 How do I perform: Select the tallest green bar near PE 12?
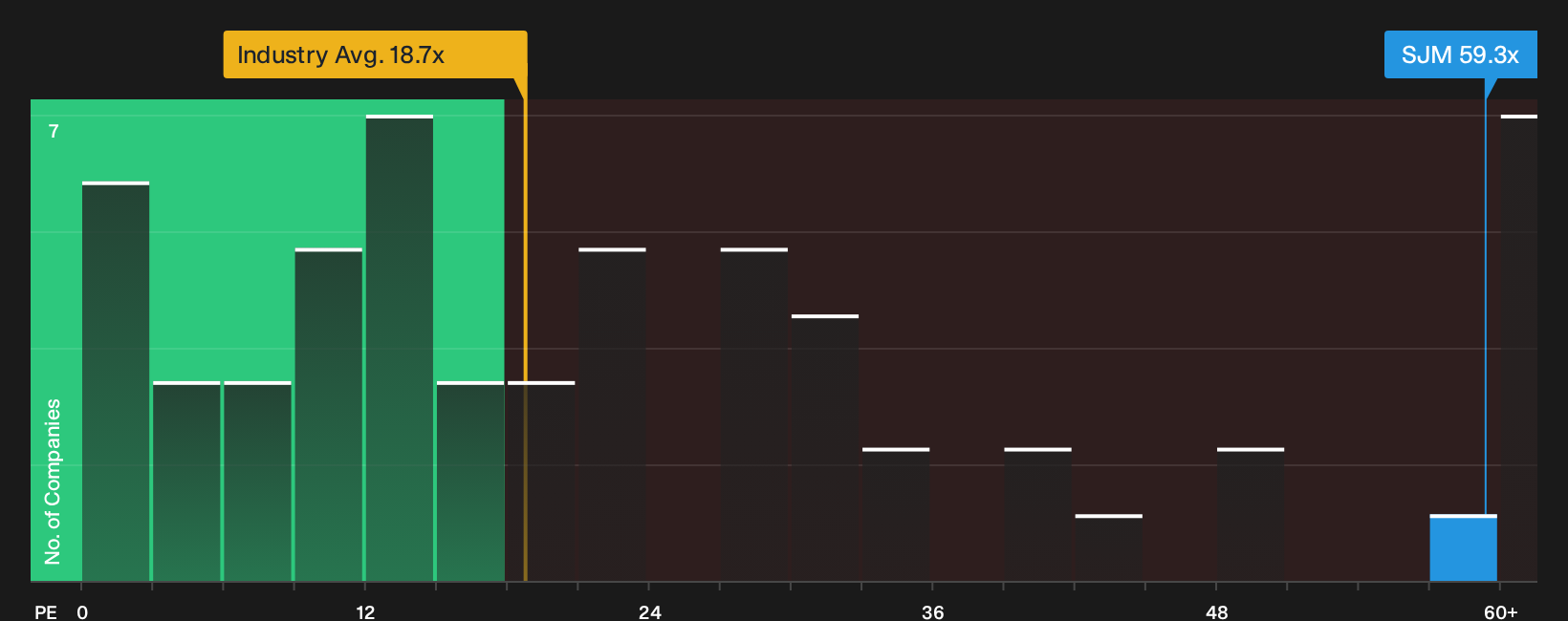point(400,348)
